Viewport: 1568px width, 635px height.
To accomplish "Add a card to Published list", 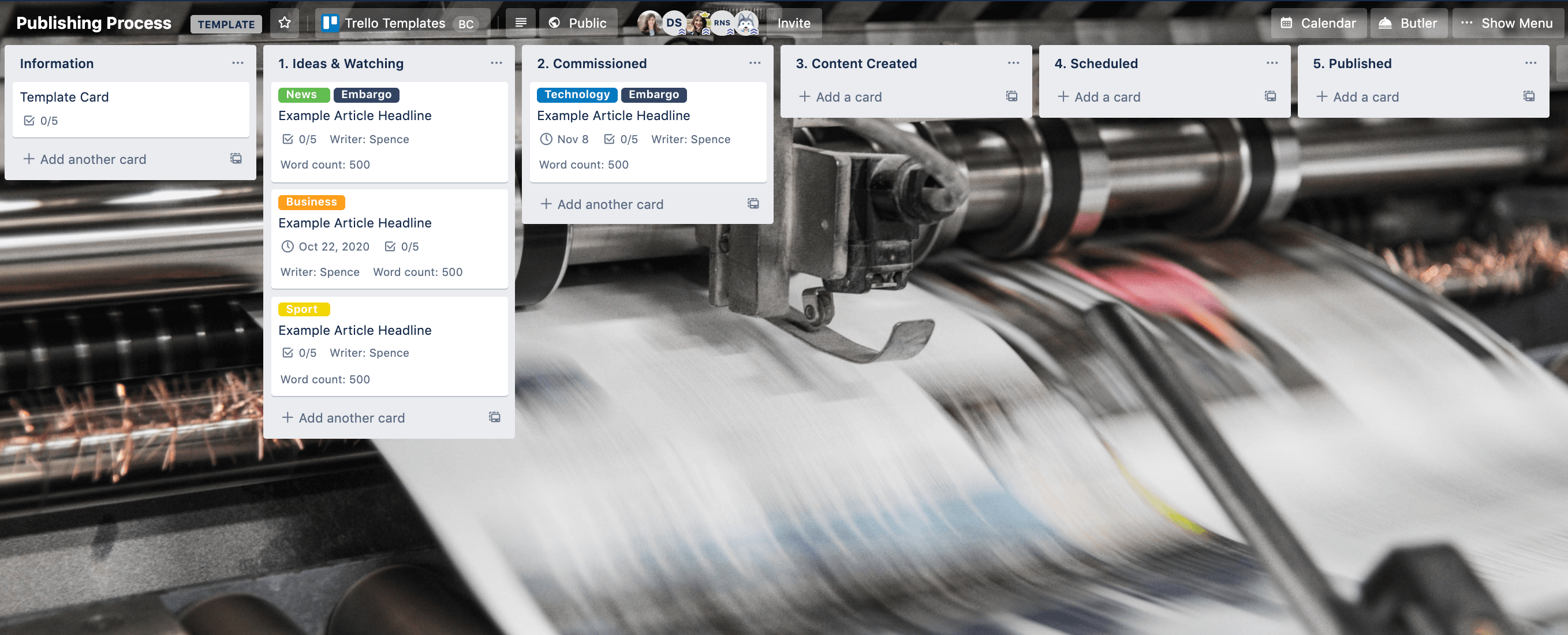I will [x=1357, y=97].
